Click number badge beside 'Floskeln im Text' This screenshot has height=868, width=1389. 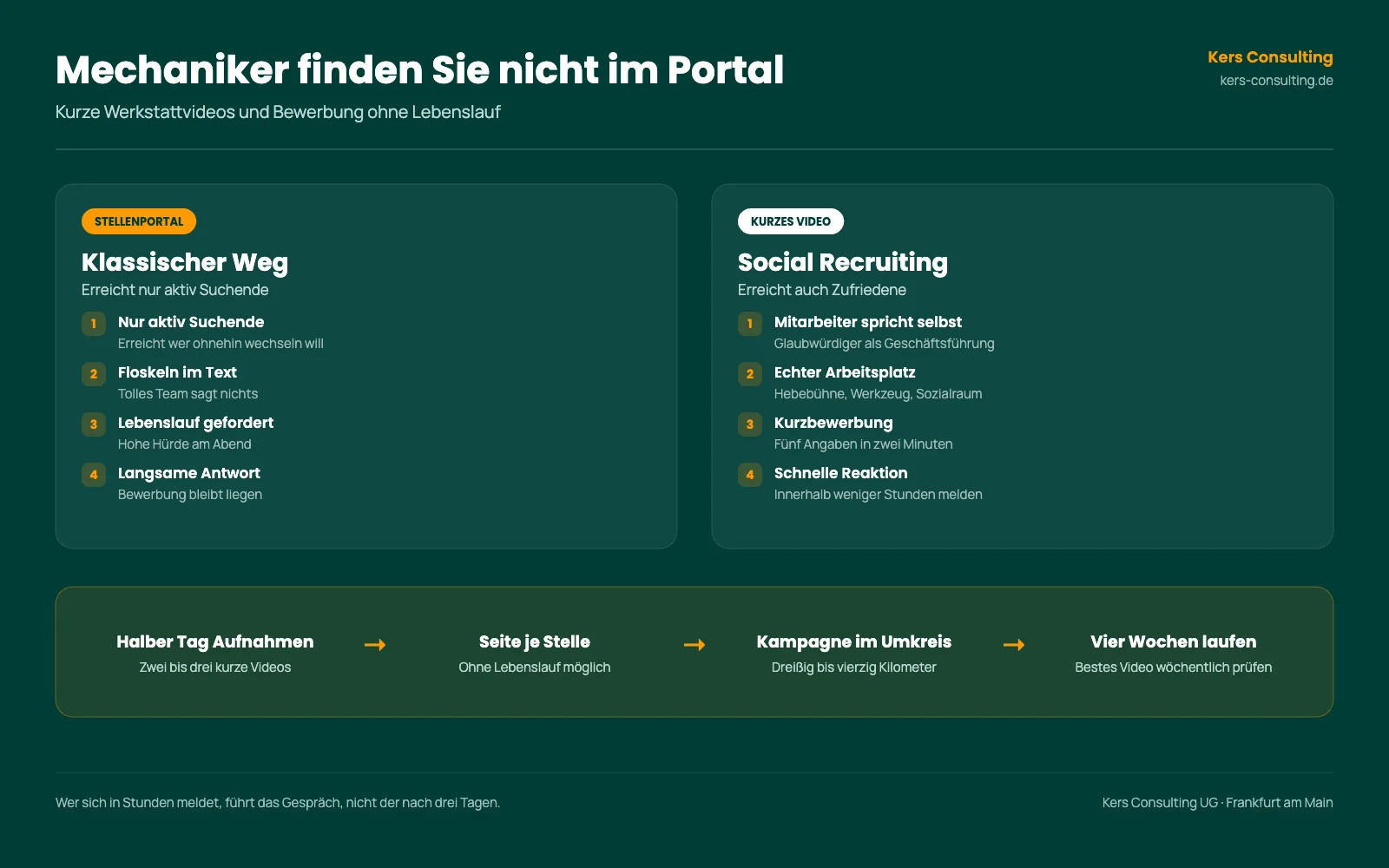pyautogui.click(x=94, y=374)
